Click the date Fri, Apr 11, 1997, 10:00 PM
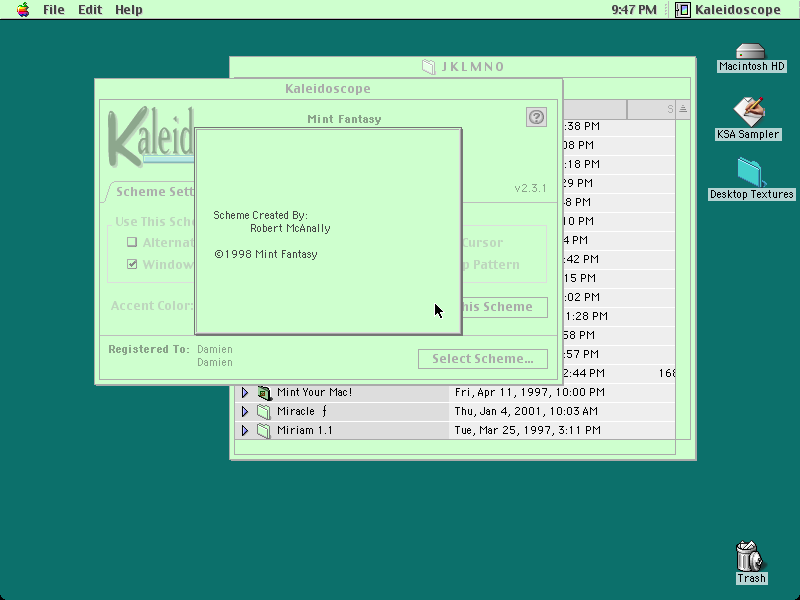Image resolution: width=800 pixels, height=600 pixels. pyautogui.click(x=530, y=392)
